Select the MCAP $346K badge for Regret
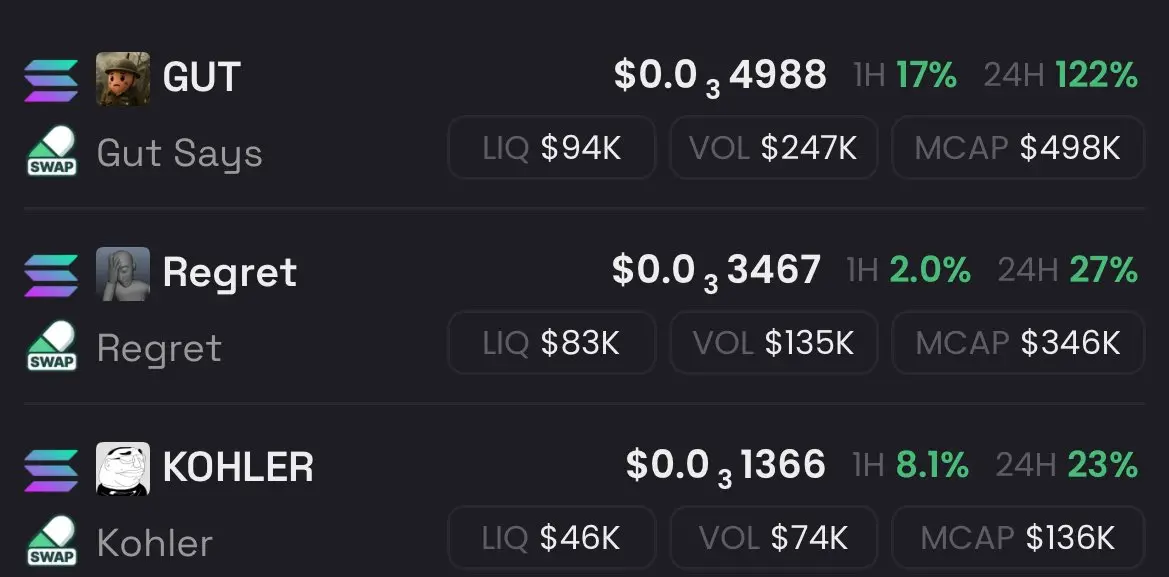This screenshot has width=1169, height=577. point(1018,342)
